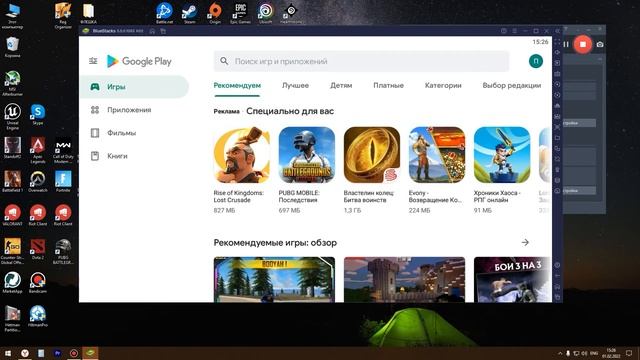Open Battle.net desktop shortcut
Viewport: 640px width, 360px height.
coord(164,13)
